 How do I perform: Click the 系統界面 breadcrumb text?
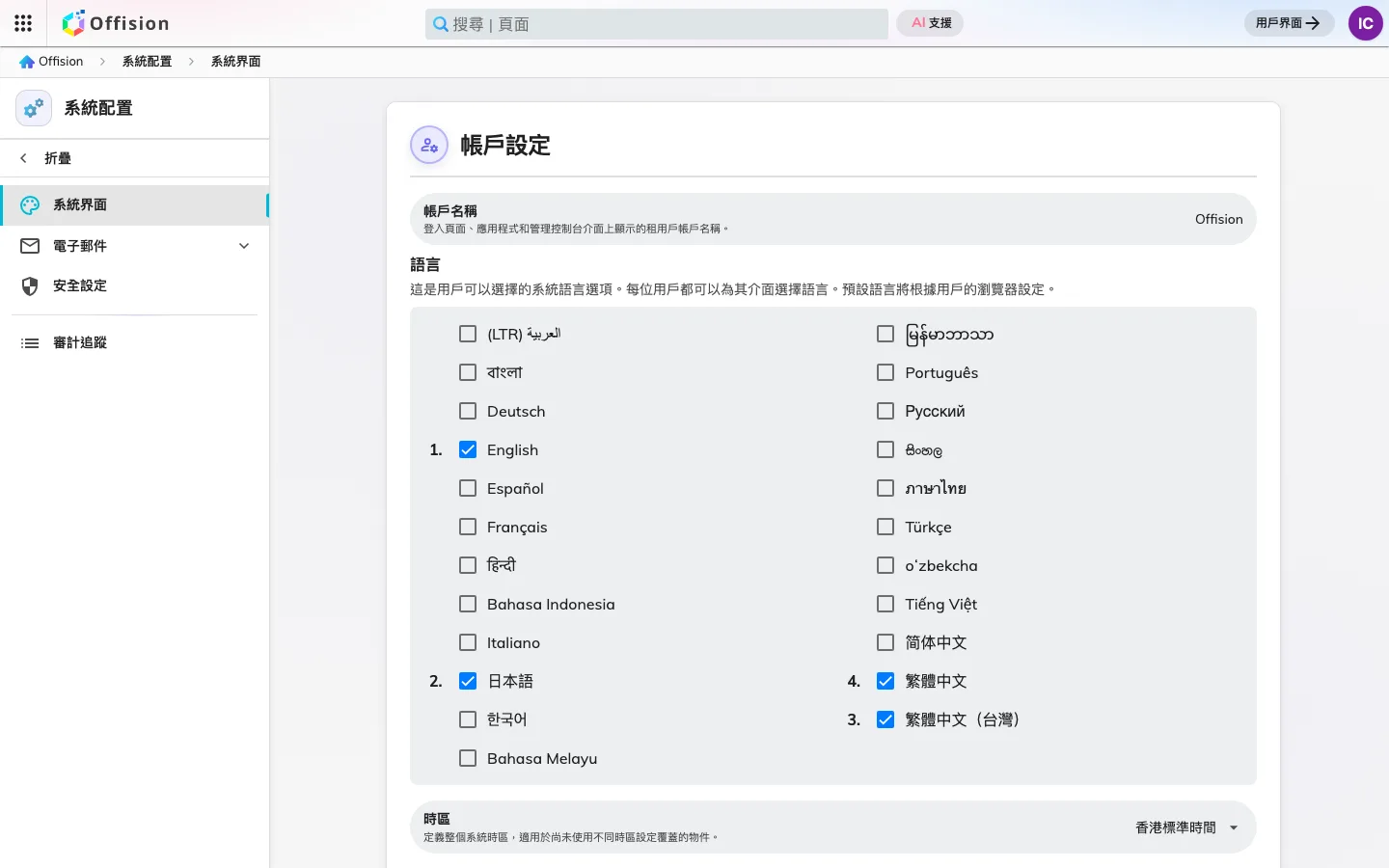235,62
